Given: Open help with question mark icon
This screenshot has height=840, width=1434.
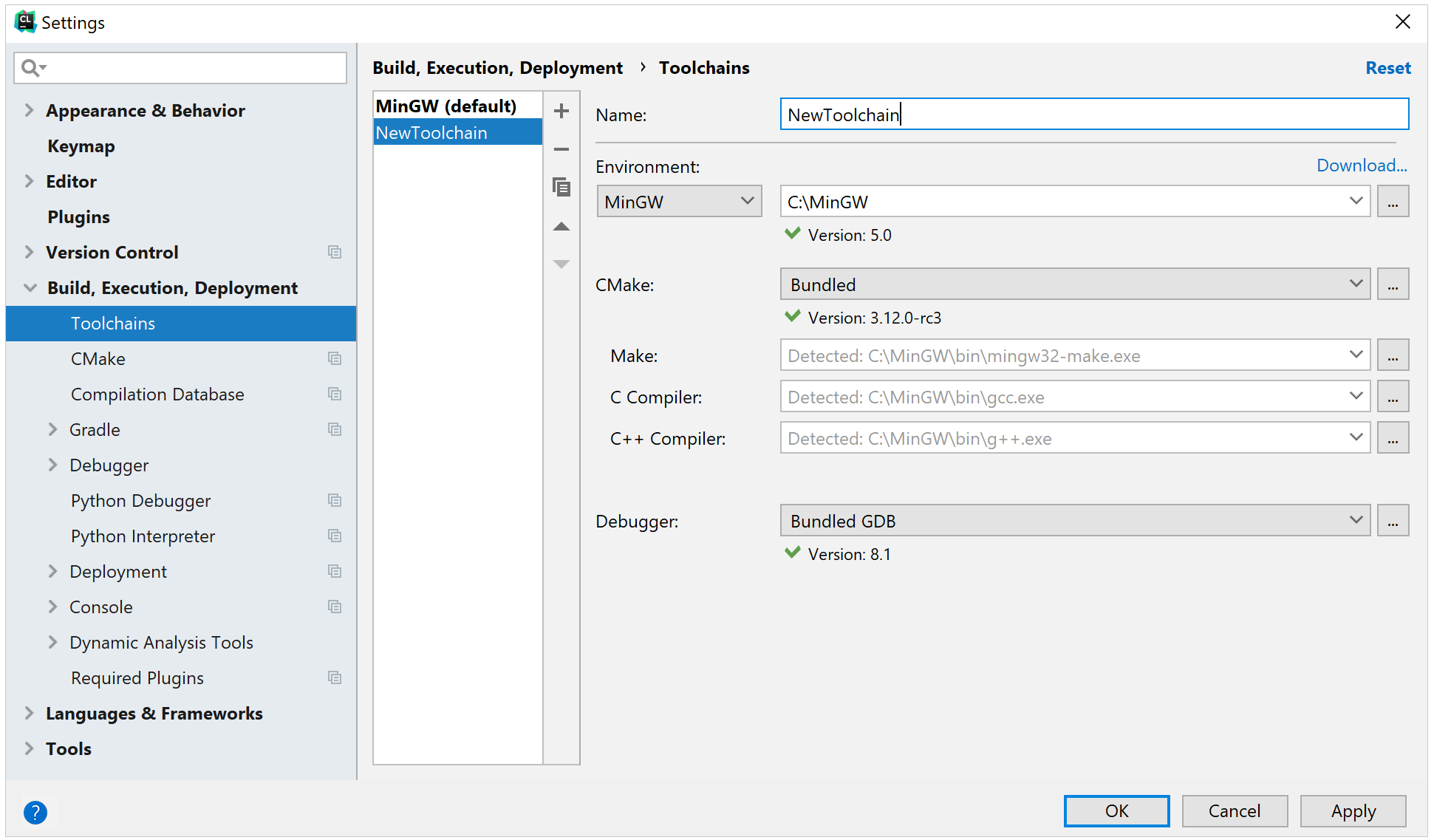Looking at the screenshot, I should [35, 812].
